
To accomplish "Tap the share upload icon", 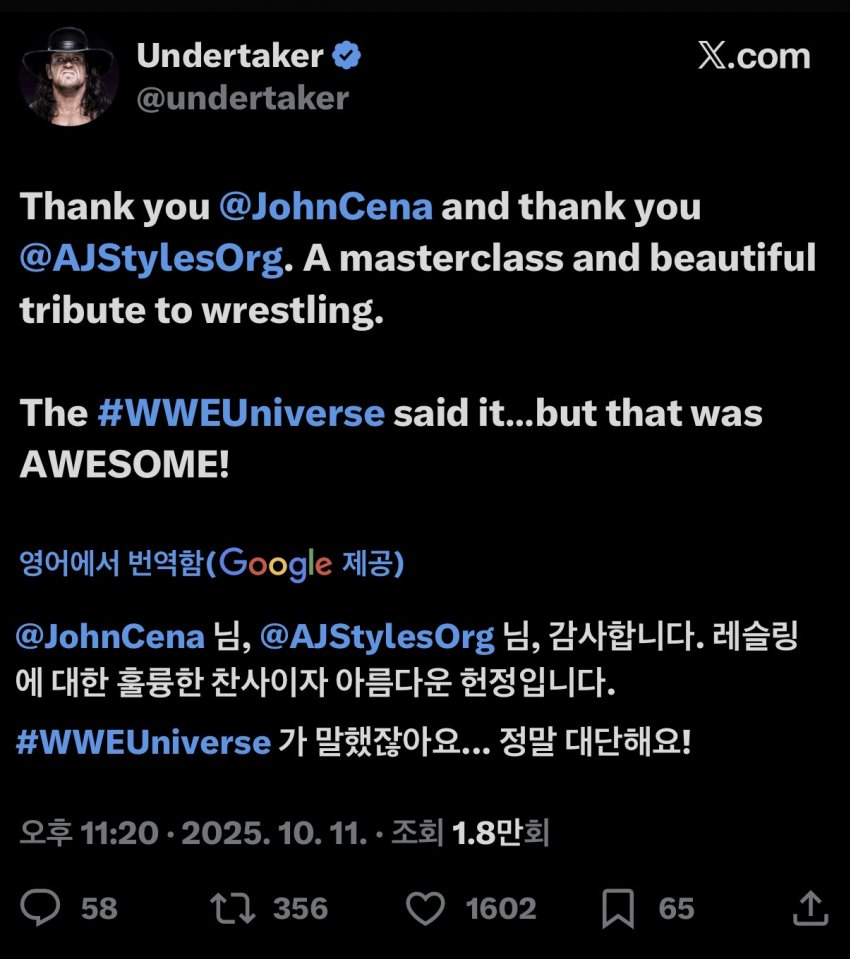I will point(810,907).
